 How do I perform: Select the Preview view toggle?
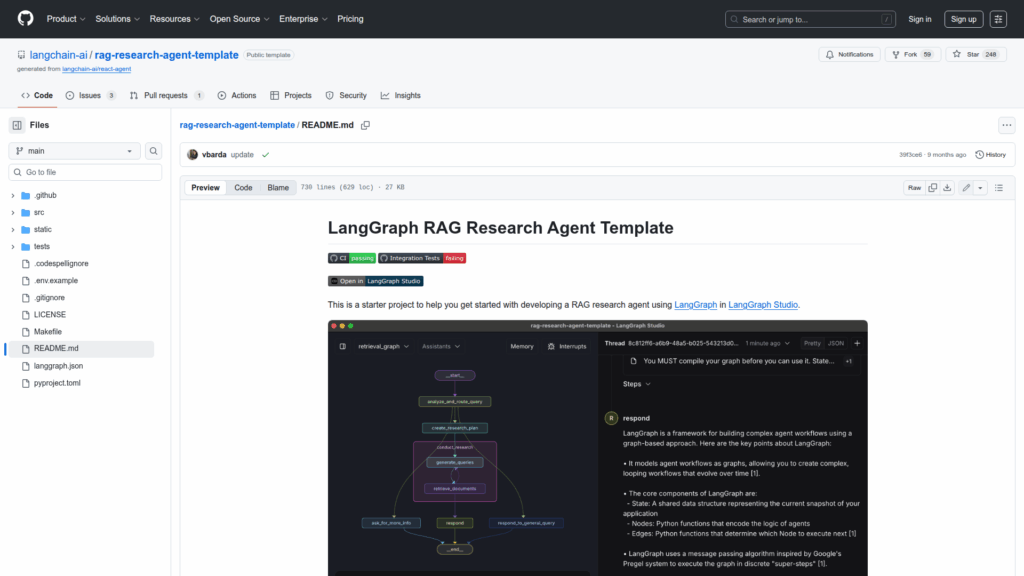(205, 188)
